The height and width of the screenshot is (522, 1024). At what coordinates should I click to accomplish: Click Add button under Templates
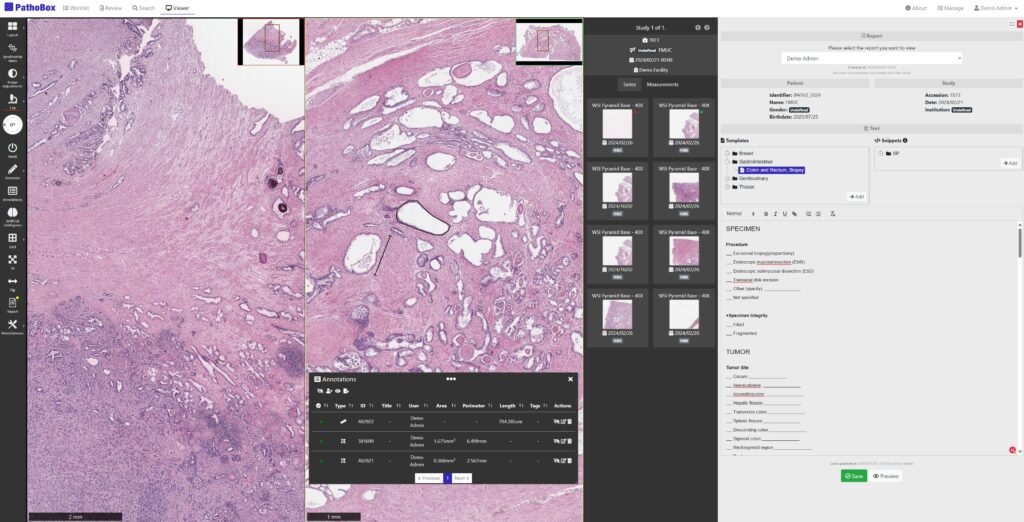click(x=856, y=197)
